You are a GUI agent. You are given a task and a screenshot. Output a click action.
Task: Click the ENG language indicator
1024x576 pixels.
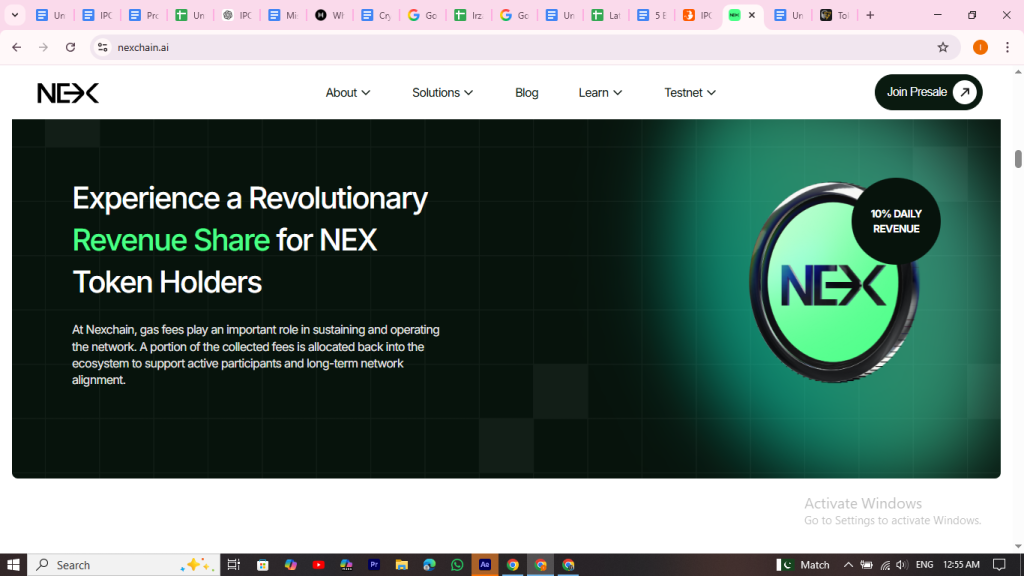pos(924,565)
